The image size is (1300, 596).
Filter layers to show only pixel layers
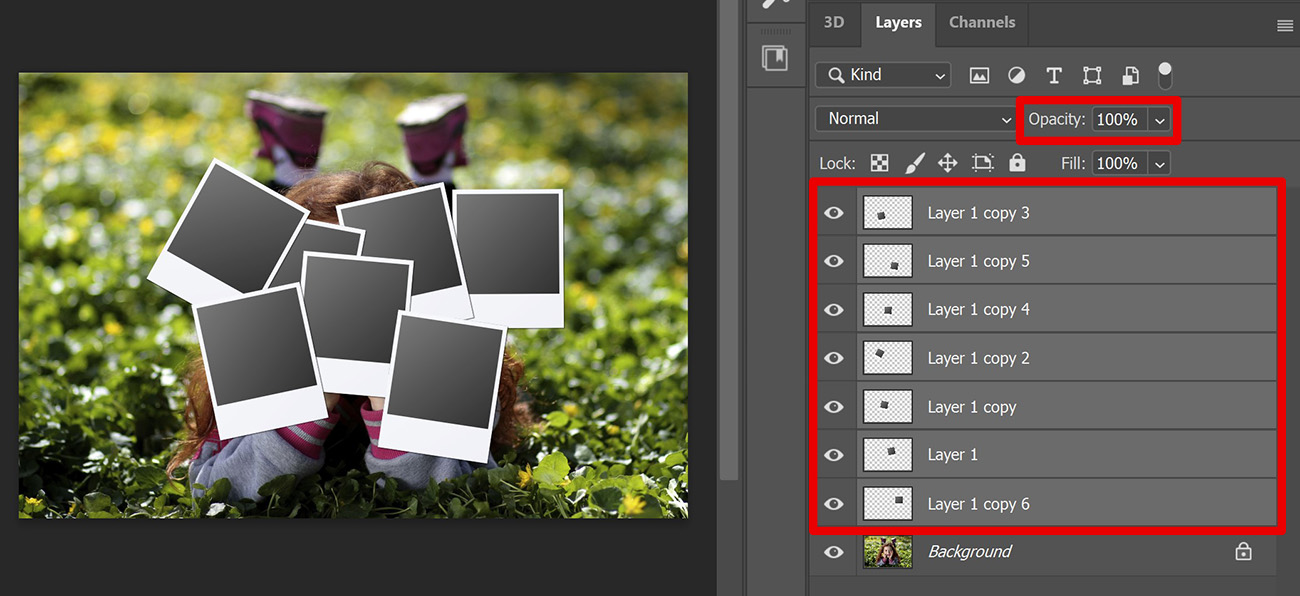point(978,75)
